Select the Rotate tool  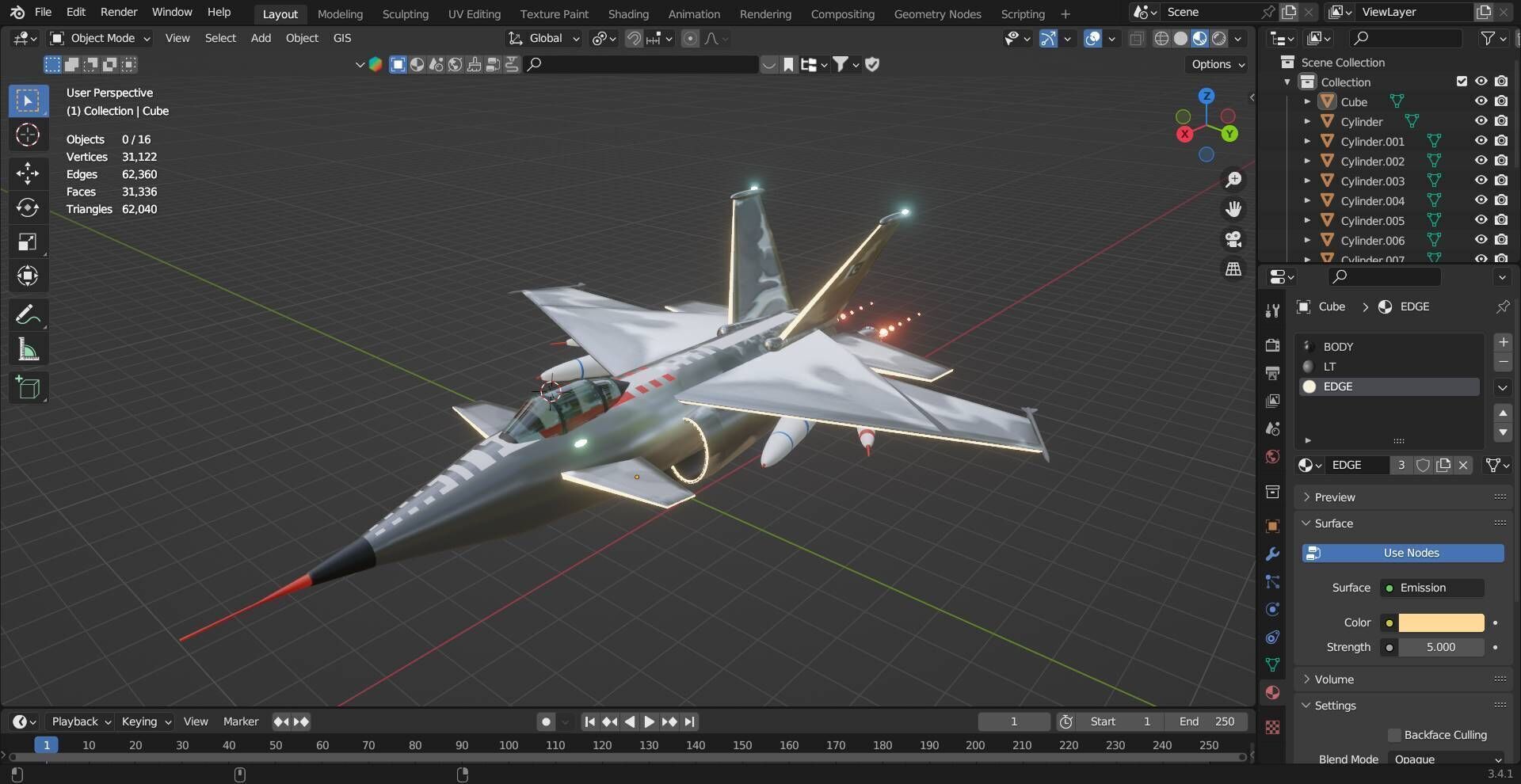coord(28,207)
